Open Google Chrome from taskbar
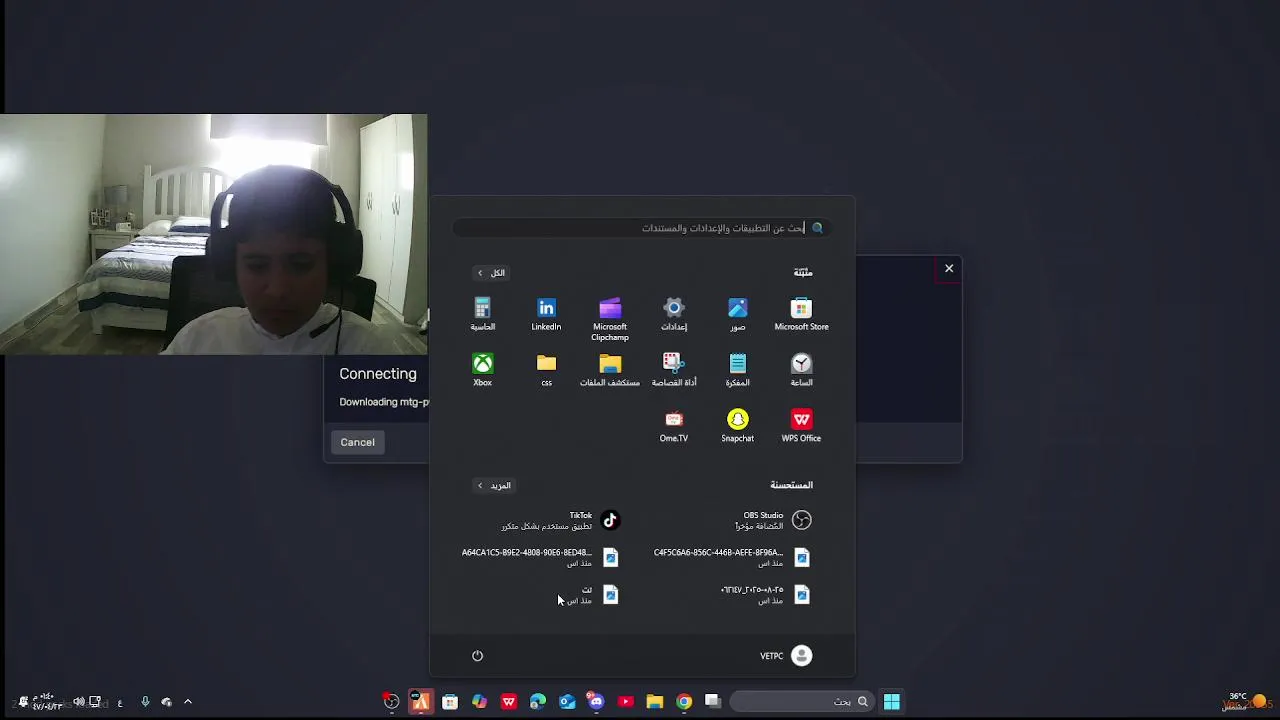Image resolution: width=1280 pixels, height=720 pixels. pyautogui.click(x=684, y=702)
